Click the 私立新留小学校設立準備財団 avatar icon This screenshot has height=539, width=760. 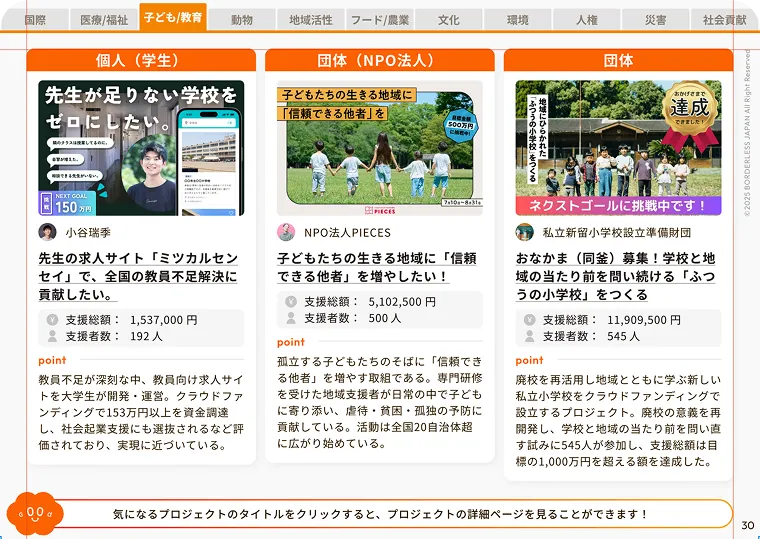pos(525,232)
